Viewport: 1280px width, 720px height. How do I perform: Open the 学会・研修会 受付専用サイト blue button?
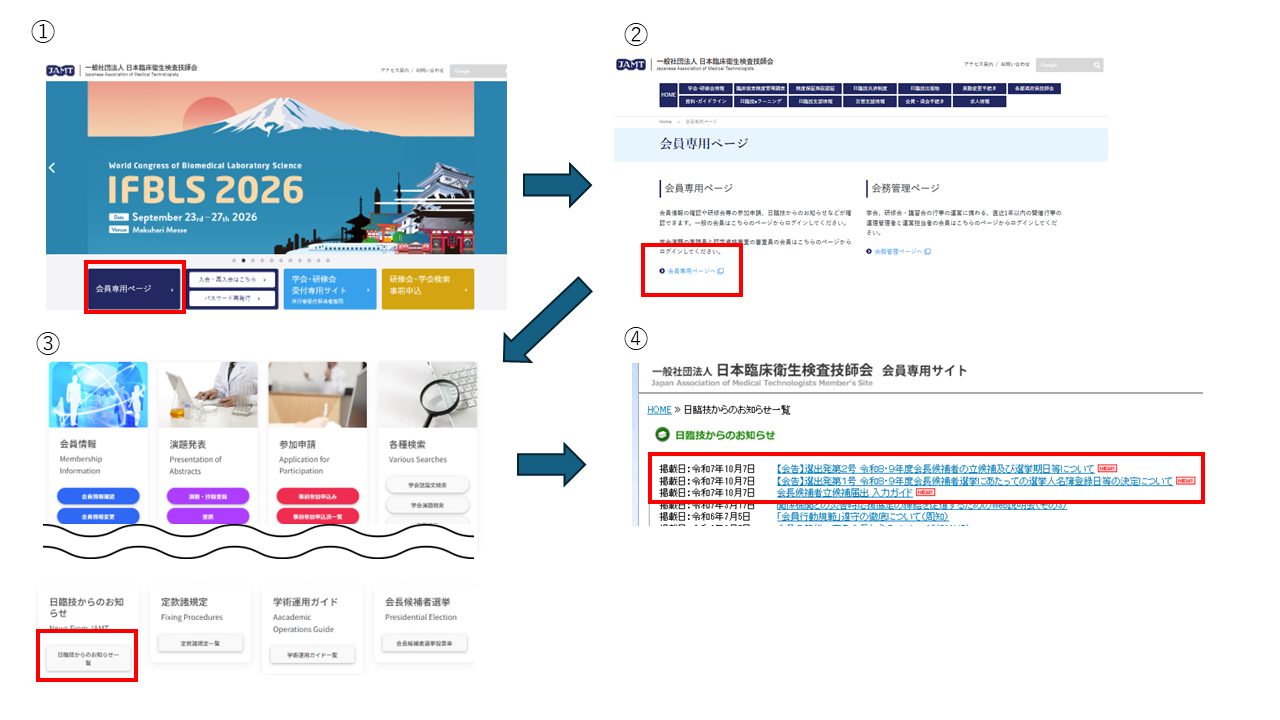[x=330, y=289]
